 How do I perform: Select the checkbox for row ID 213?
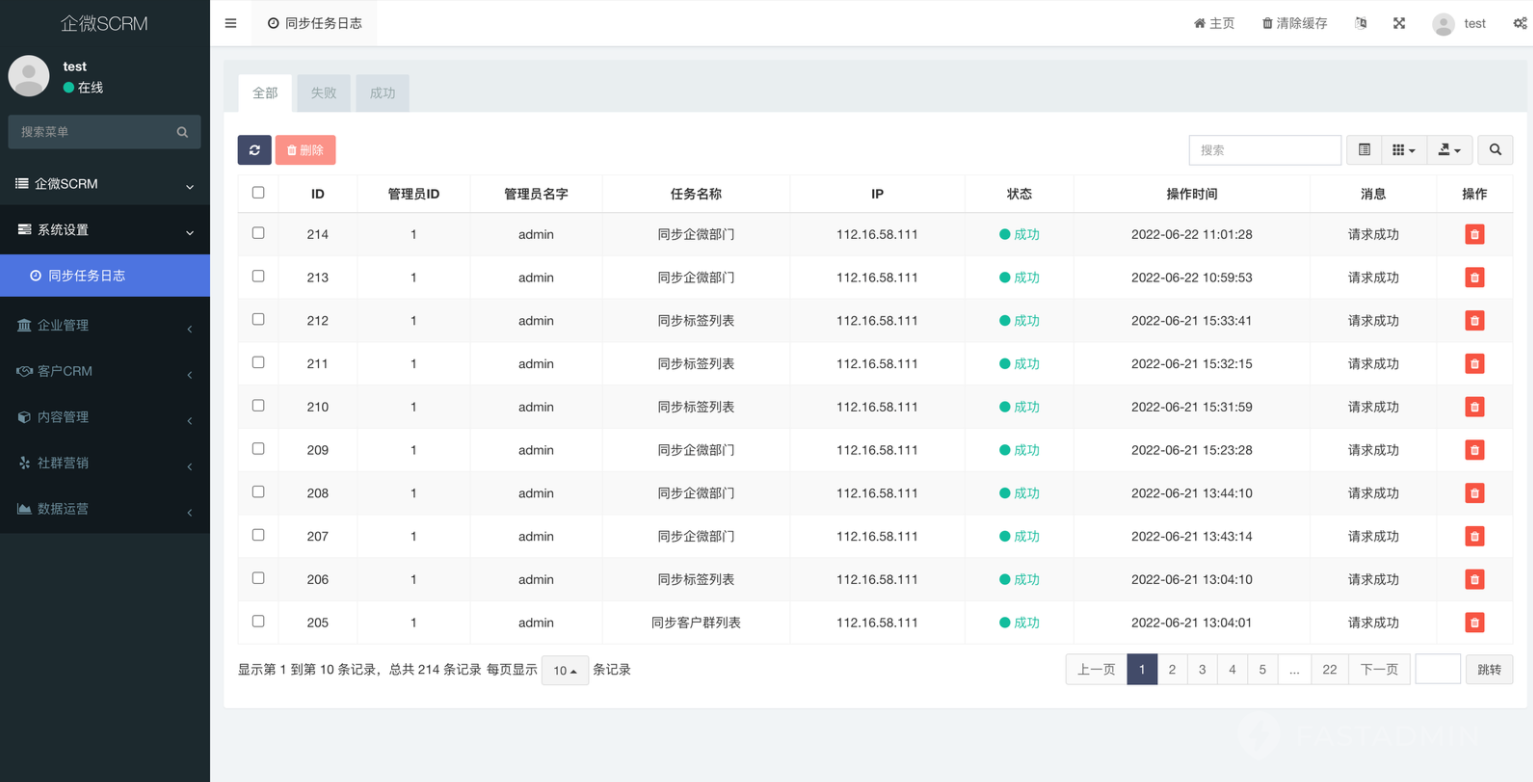[258, 276]
